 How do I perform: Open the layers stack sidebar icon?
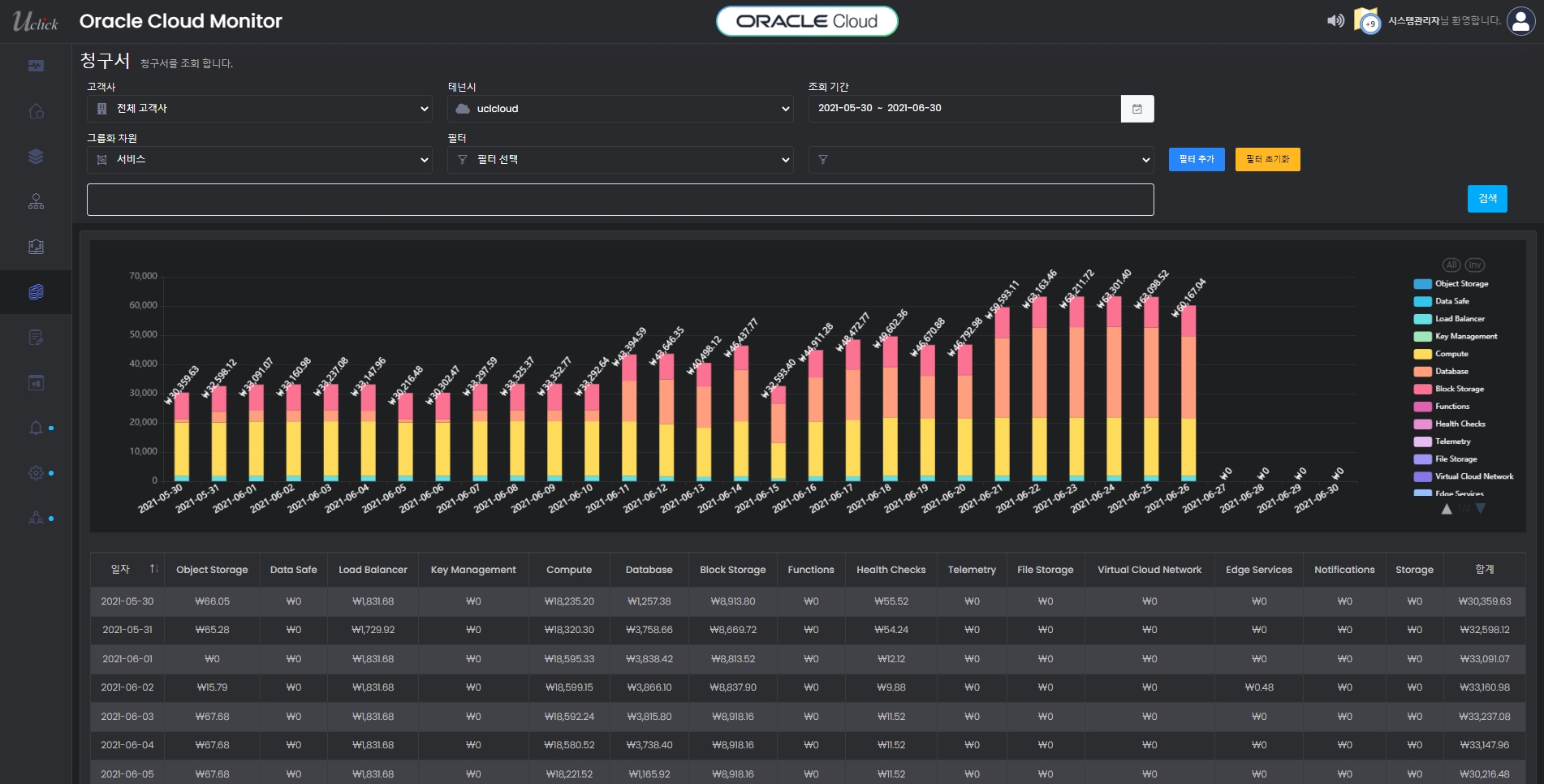pos(36,157)
